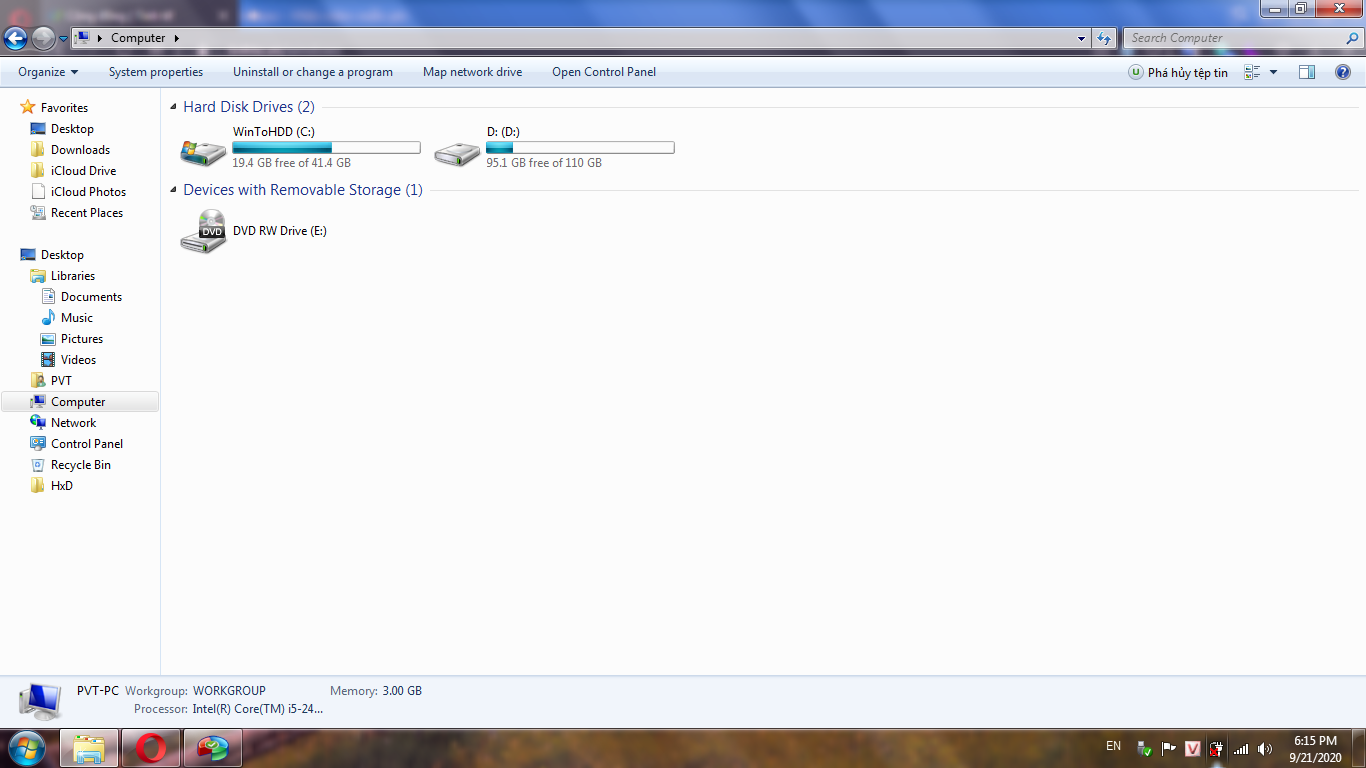Click the Memory value 3.00 GB
The height and width of the screenshot is (768, 1366).
click(x=402, y=691)
